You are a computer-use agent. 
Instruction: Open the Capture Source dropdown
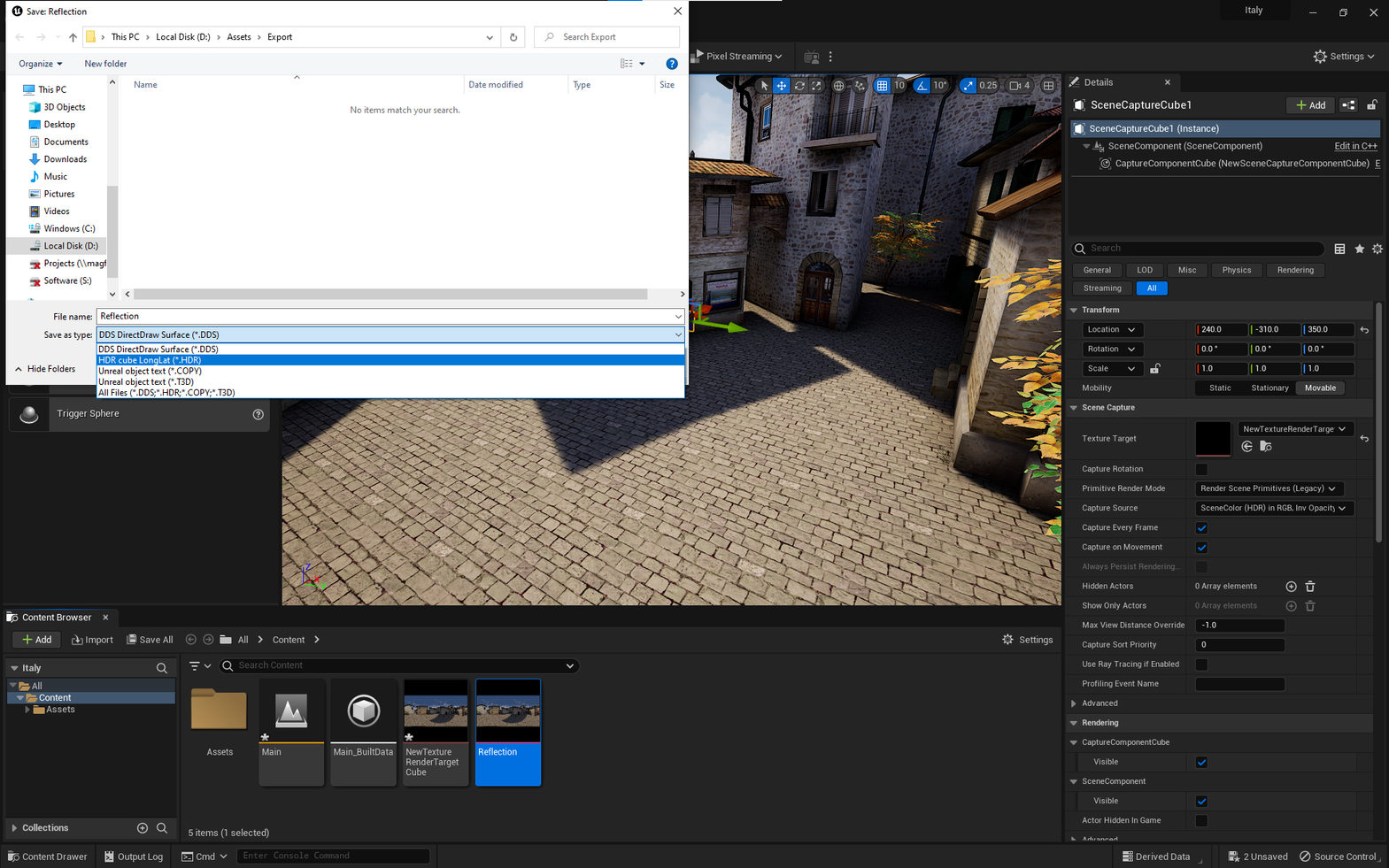1272,509
